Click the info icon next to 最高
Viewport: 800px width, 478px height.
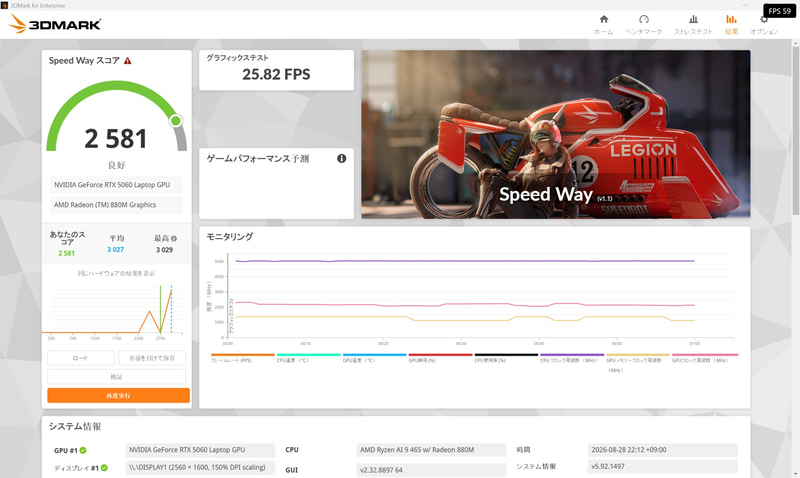[174, 238]
